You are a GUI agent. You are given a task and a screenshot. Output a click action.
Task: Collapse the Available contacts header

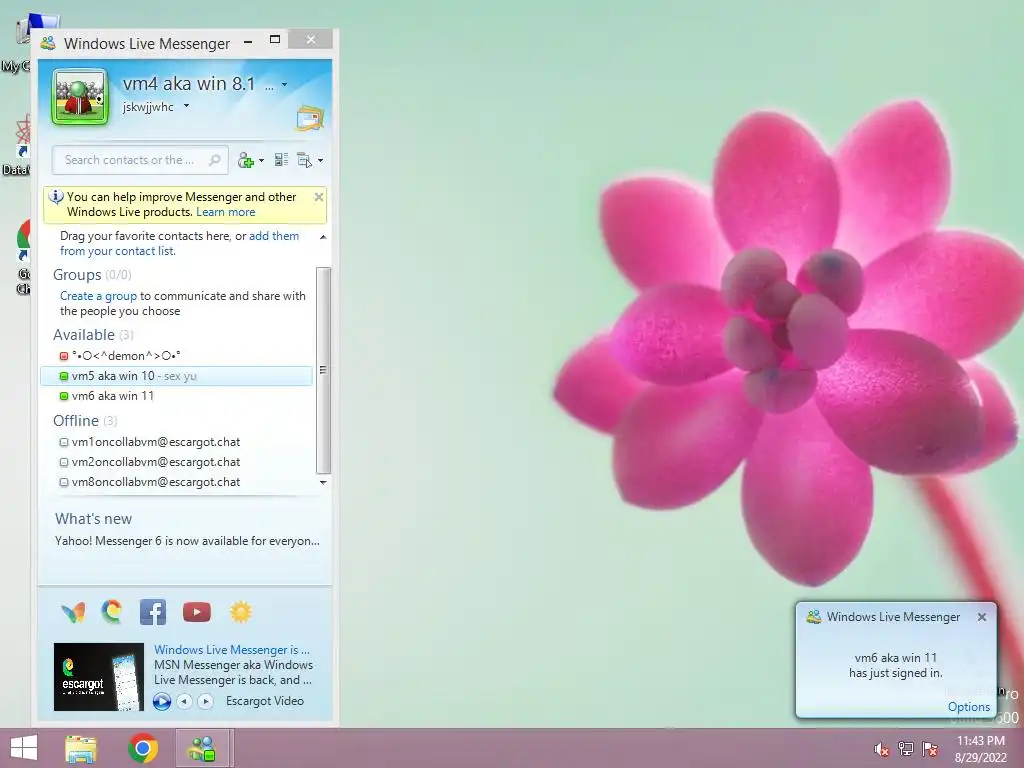[93, 335]
